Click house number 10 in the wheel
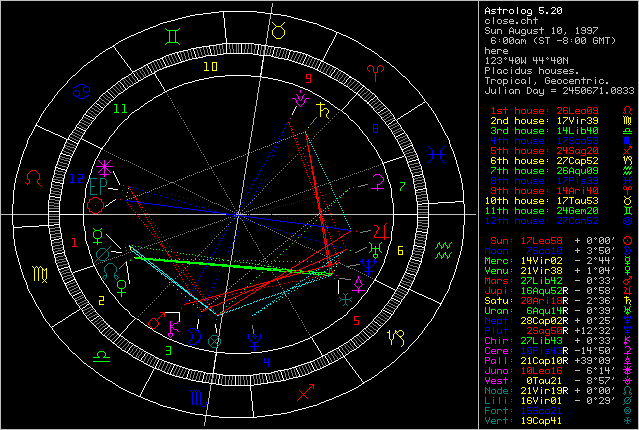 210,66
